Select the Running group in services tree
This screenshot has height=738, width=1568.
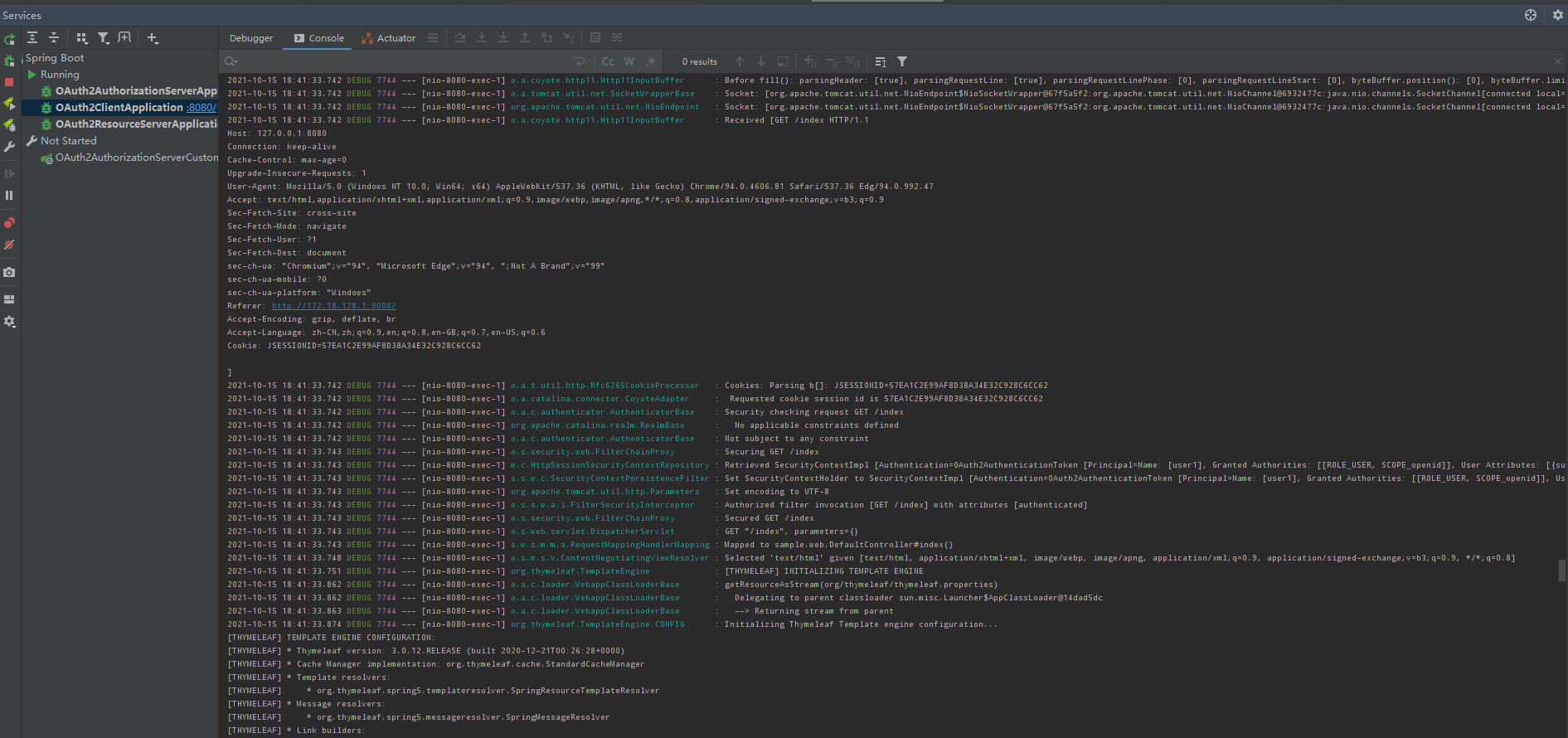(x=60, y=75)
